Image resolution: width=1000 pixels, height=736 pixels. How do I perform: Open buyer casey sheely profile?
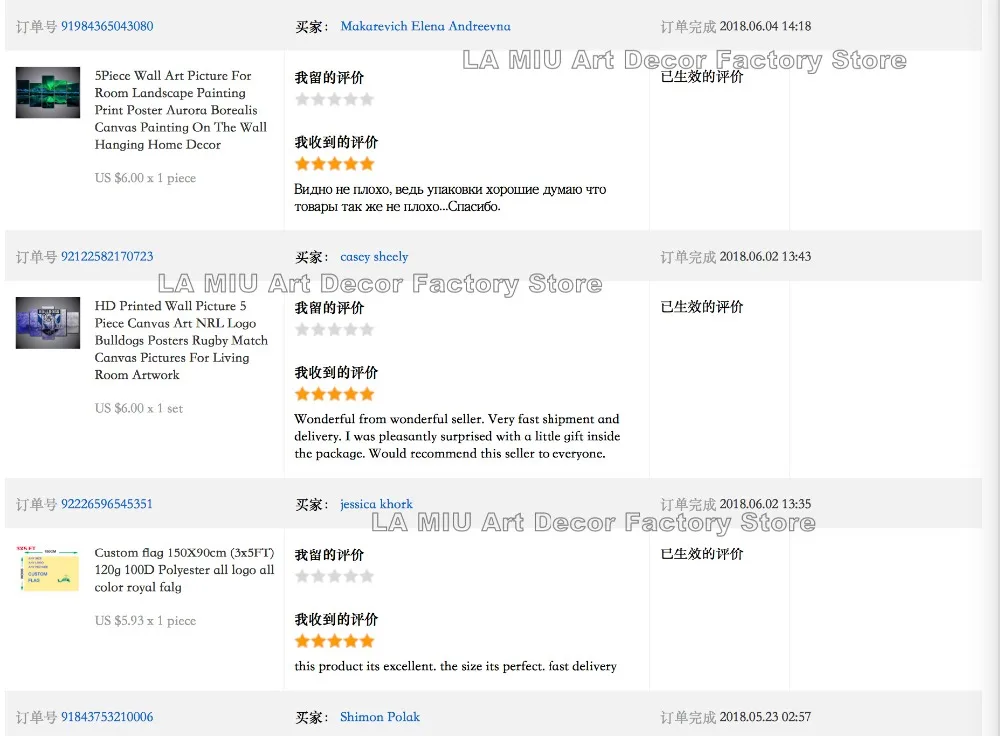click(374, 256)
